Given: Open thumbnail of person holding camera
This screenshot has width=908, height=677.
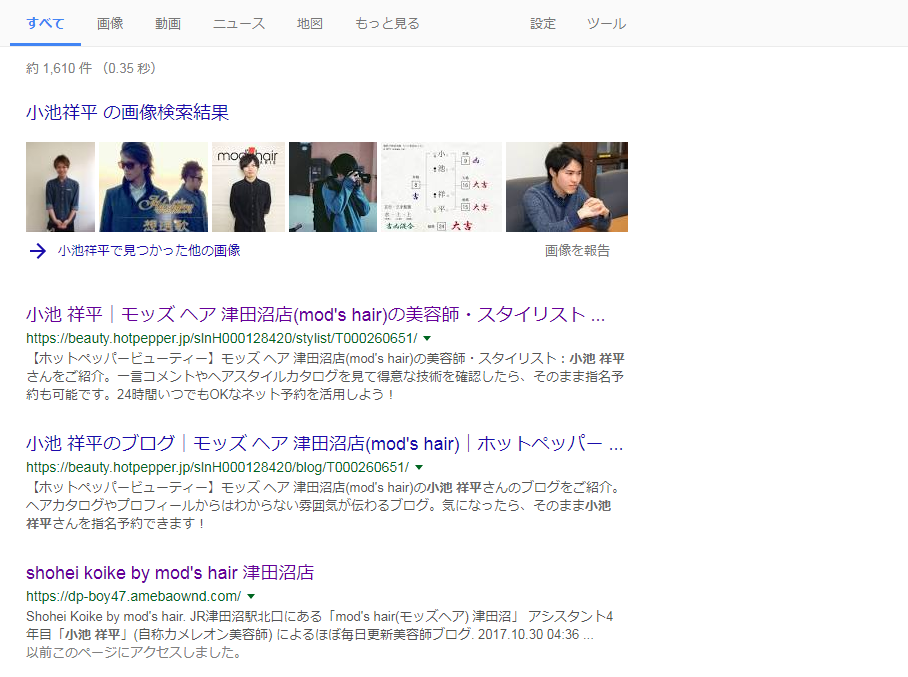Looking at the screenshot, I should 333,187.
